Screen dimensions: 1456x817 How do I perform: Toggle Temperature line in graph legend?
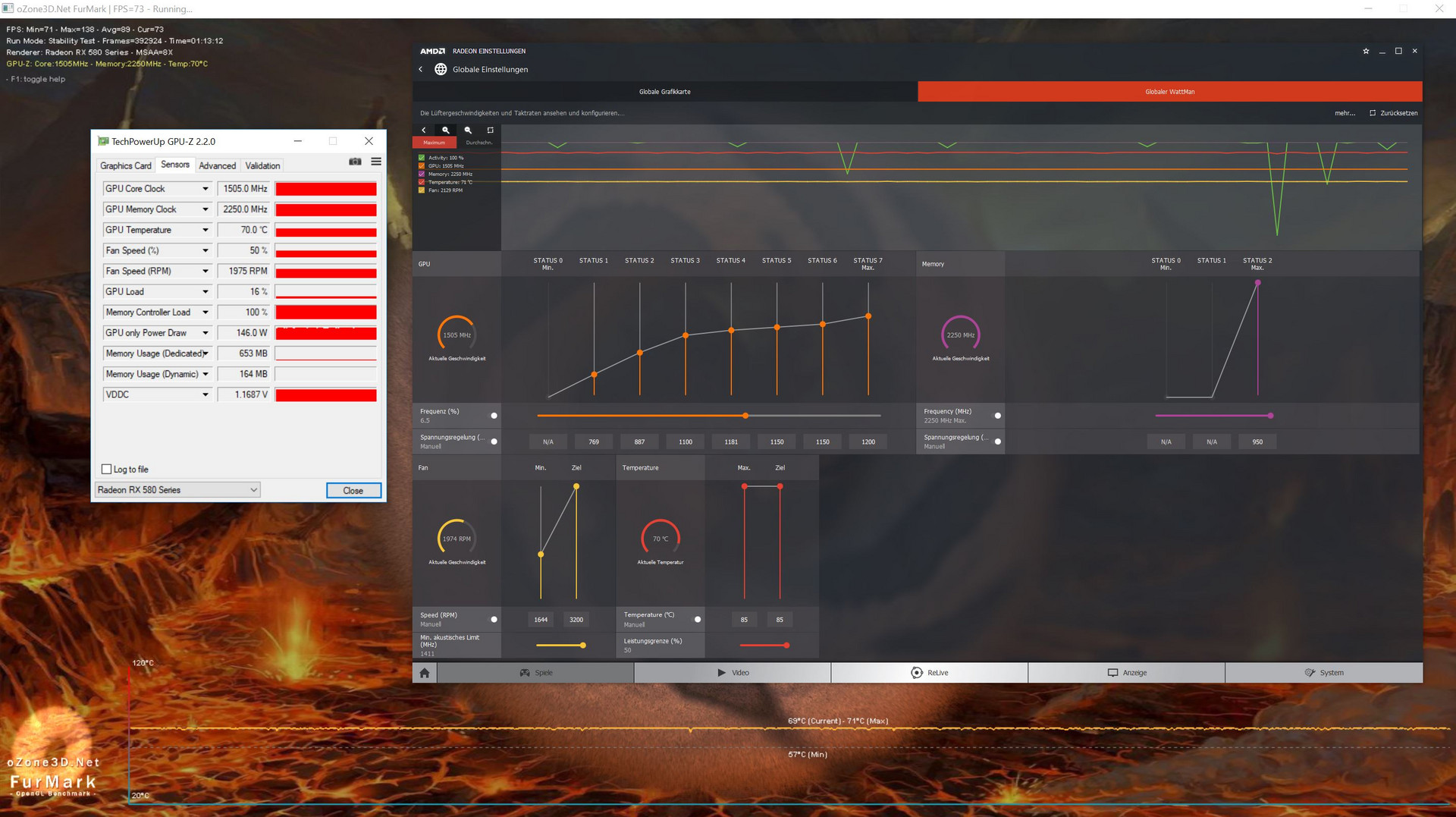(422, 182)
